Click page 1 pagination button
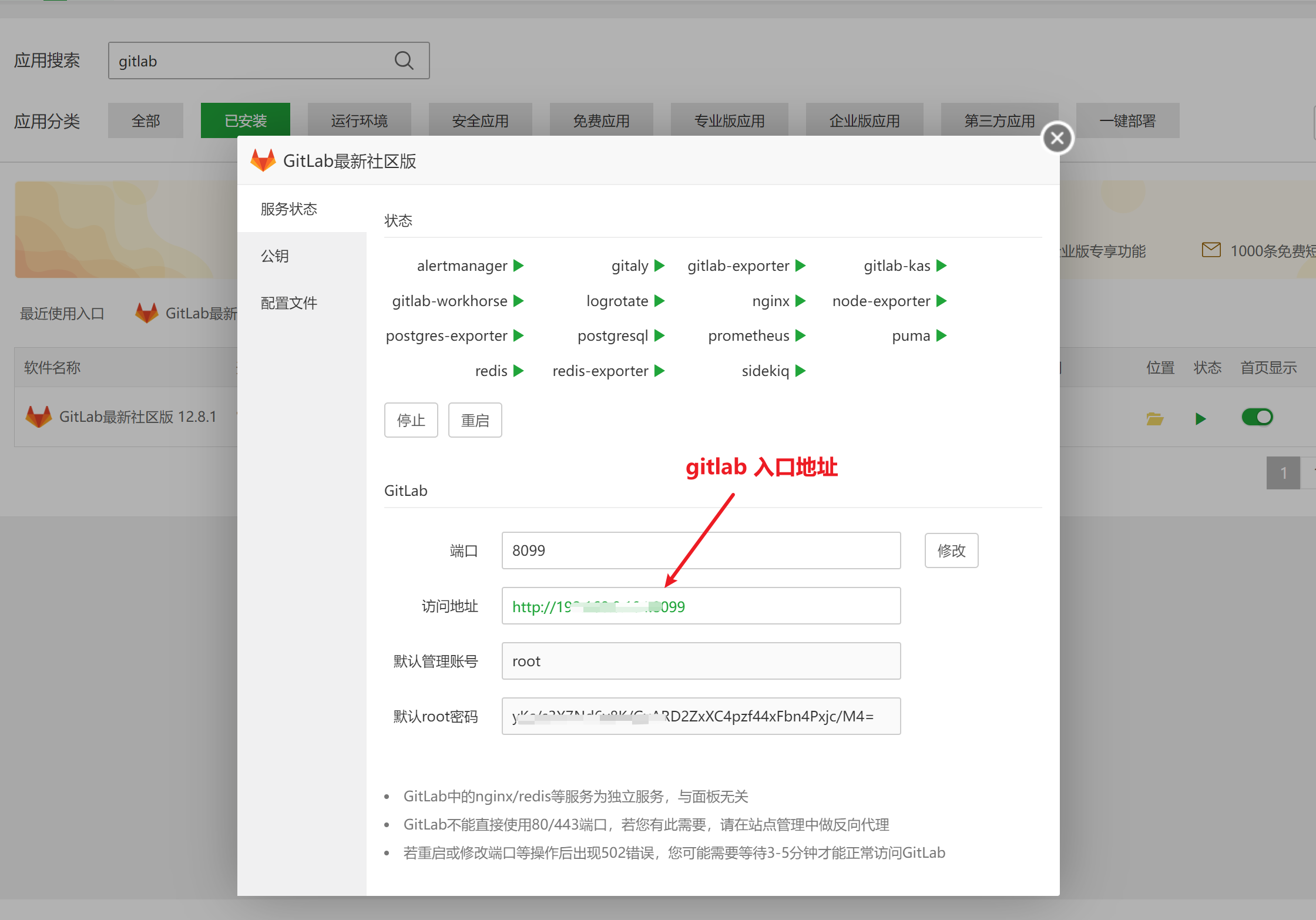 pyautogui.click(x=1284, y=473)
